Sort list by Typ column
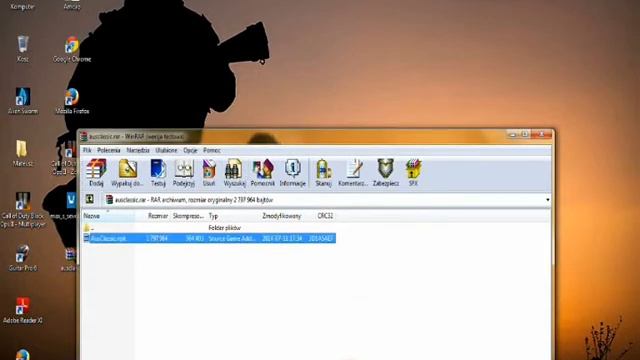 pyautogui.click(x=233, y=216)
